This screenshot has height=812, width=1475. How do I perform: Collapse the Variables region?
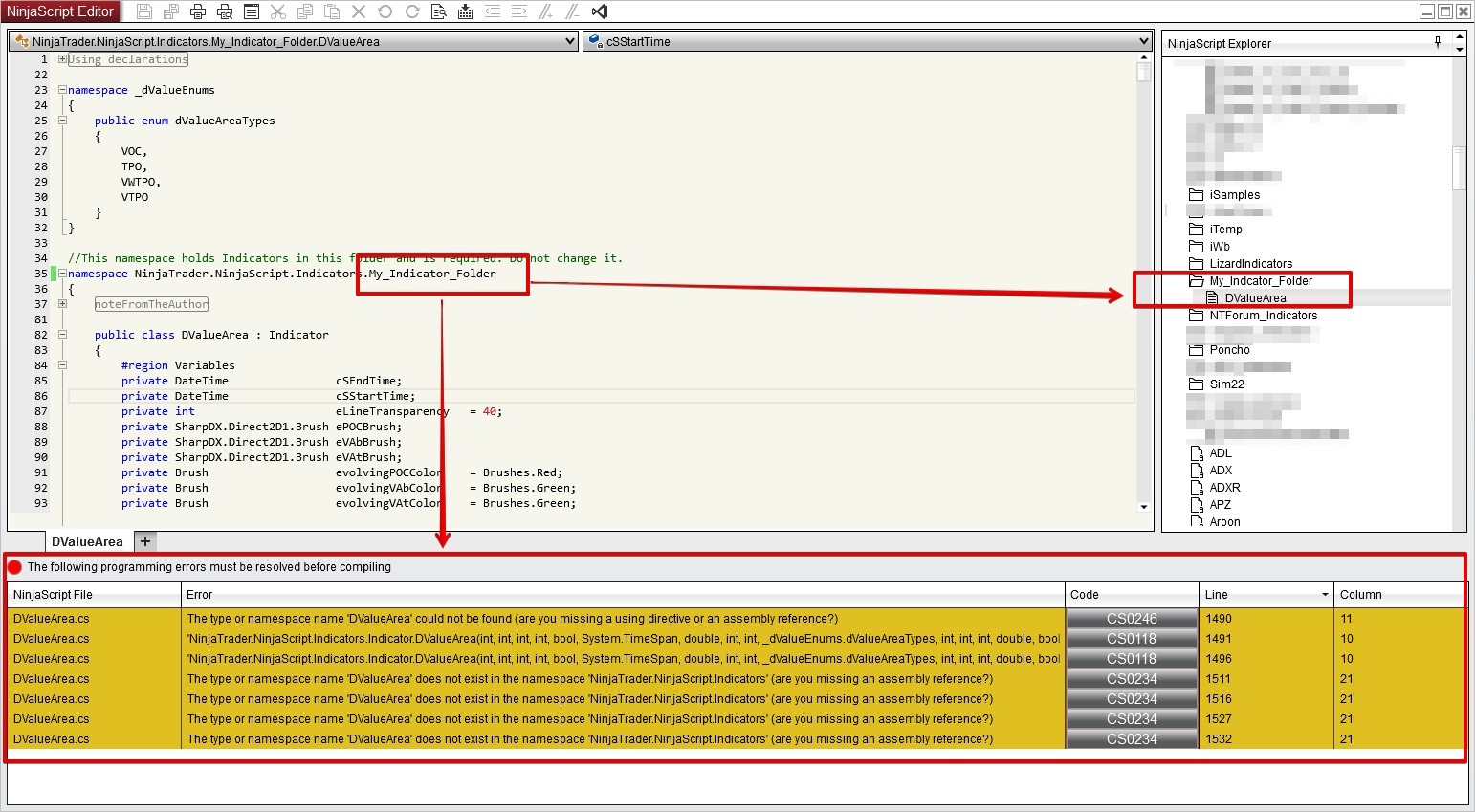62,365
